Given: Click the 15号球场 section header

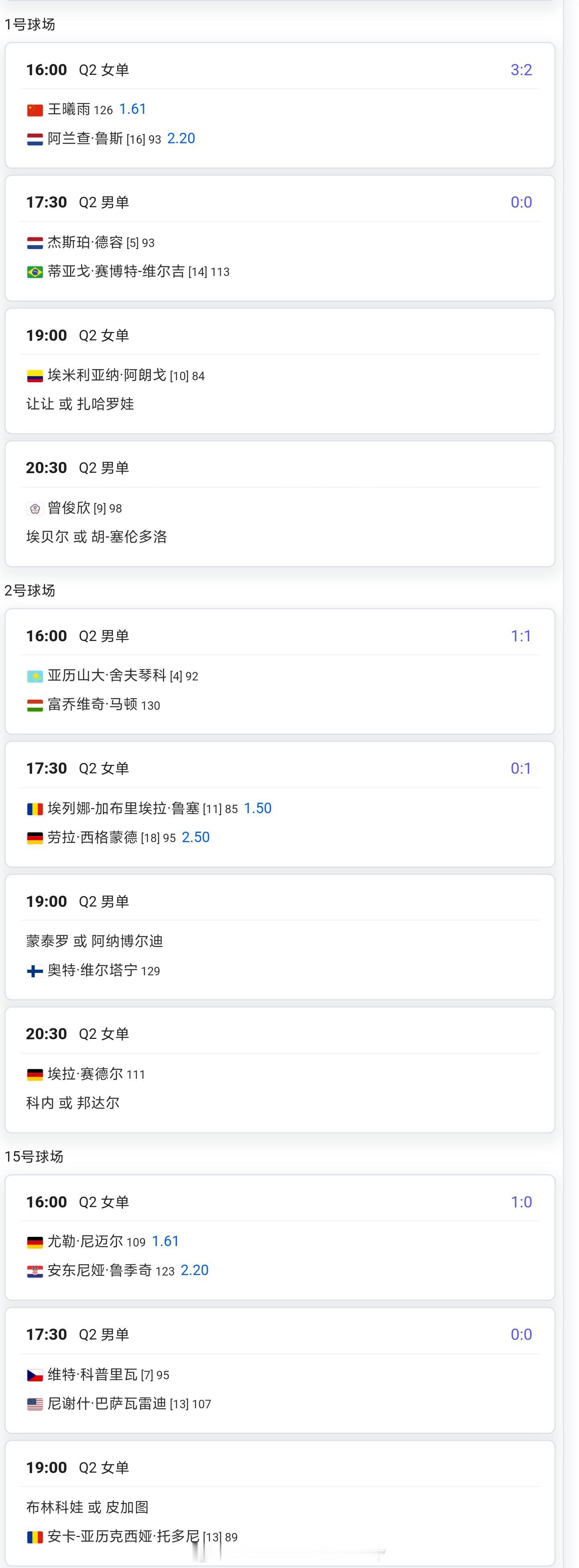Looking at the screenshot, I should (x=34, y=1156).
